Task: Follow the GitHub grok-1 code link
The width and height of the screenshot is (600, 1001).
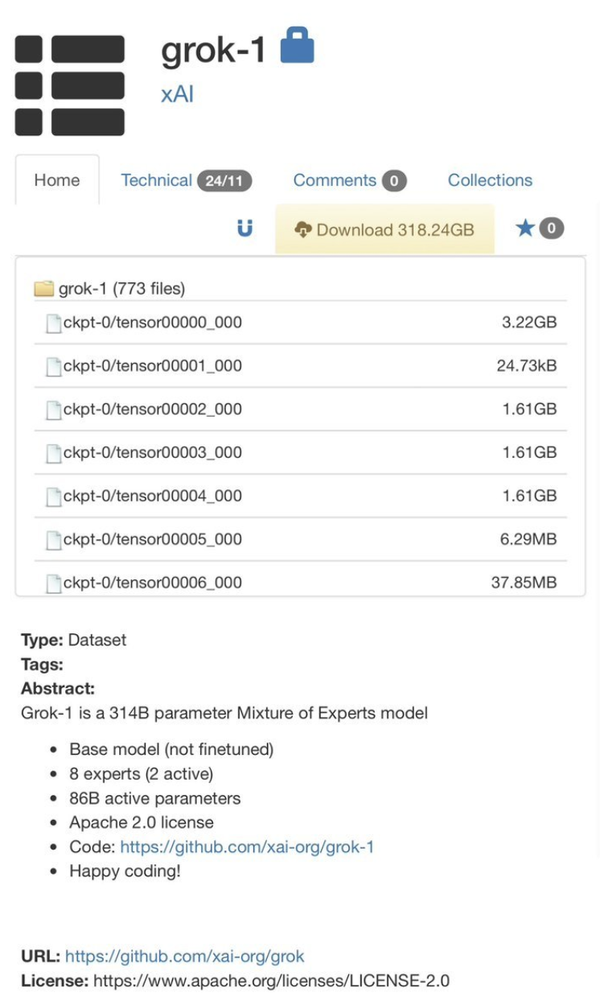Action: coord(245,846)
